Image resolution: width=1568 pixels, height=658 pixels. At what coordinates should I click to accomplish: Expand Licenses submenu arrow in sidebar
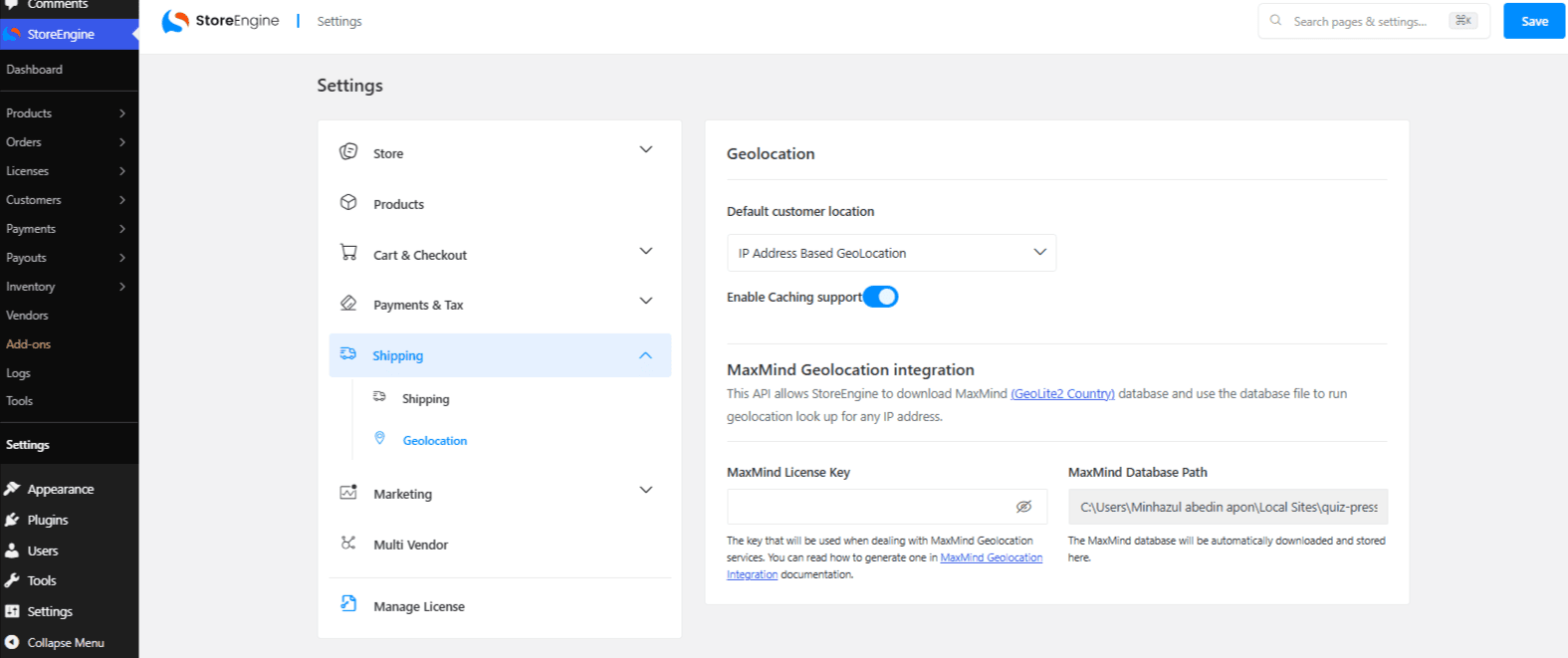[122, 171]
